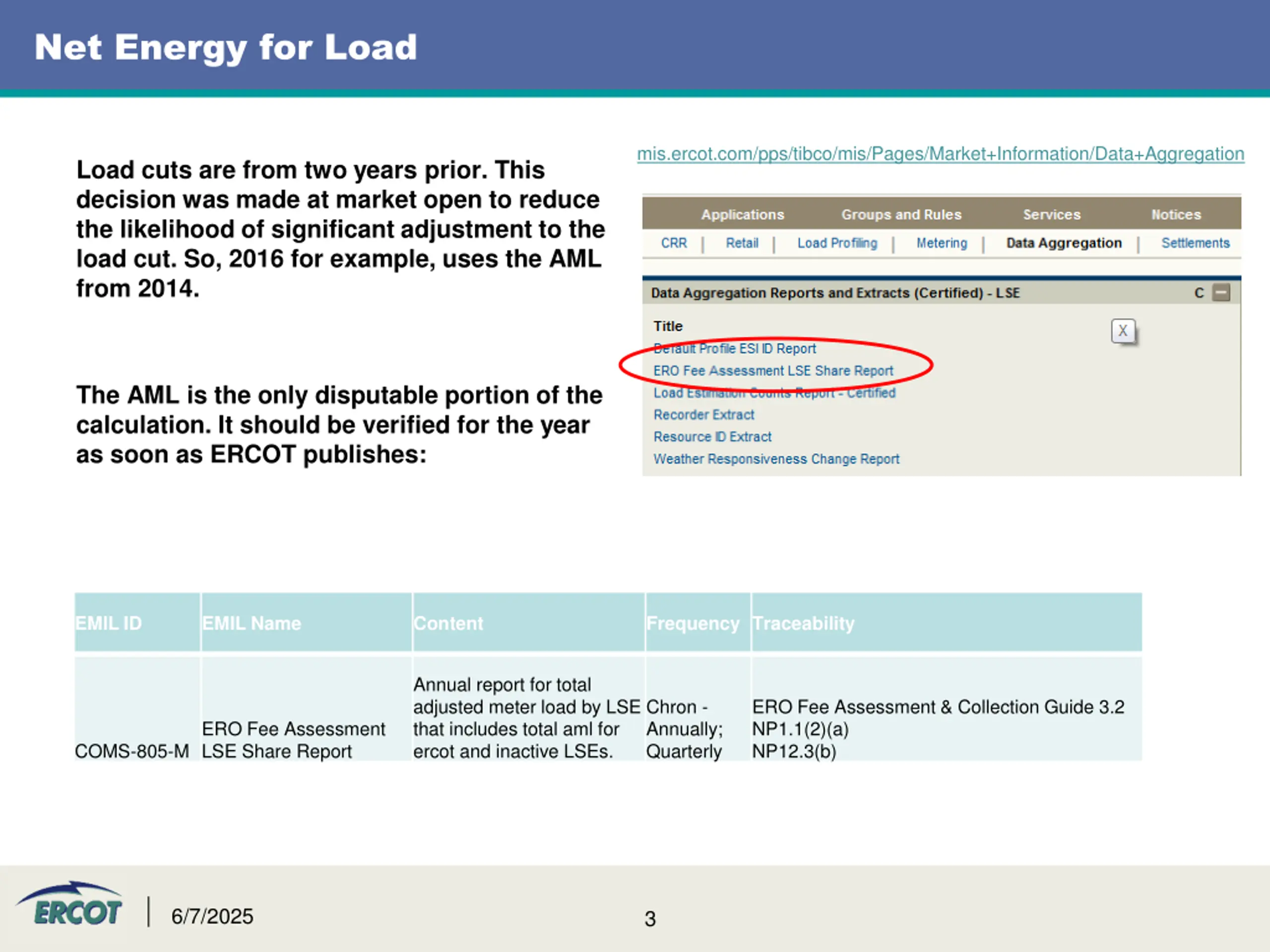The image size is (1270, 952).
Task: Open the Metering sub-tab
Action: [942, 243]
